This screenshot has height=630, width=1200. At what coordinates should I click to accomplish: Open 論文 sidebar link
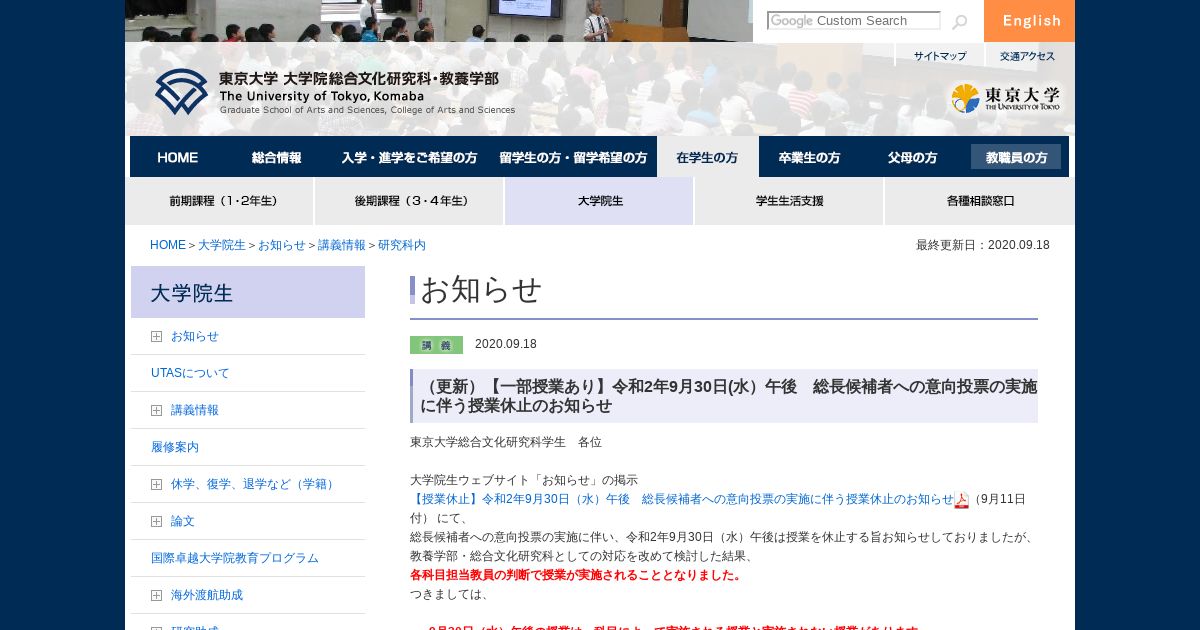click(x=183, y=522)
